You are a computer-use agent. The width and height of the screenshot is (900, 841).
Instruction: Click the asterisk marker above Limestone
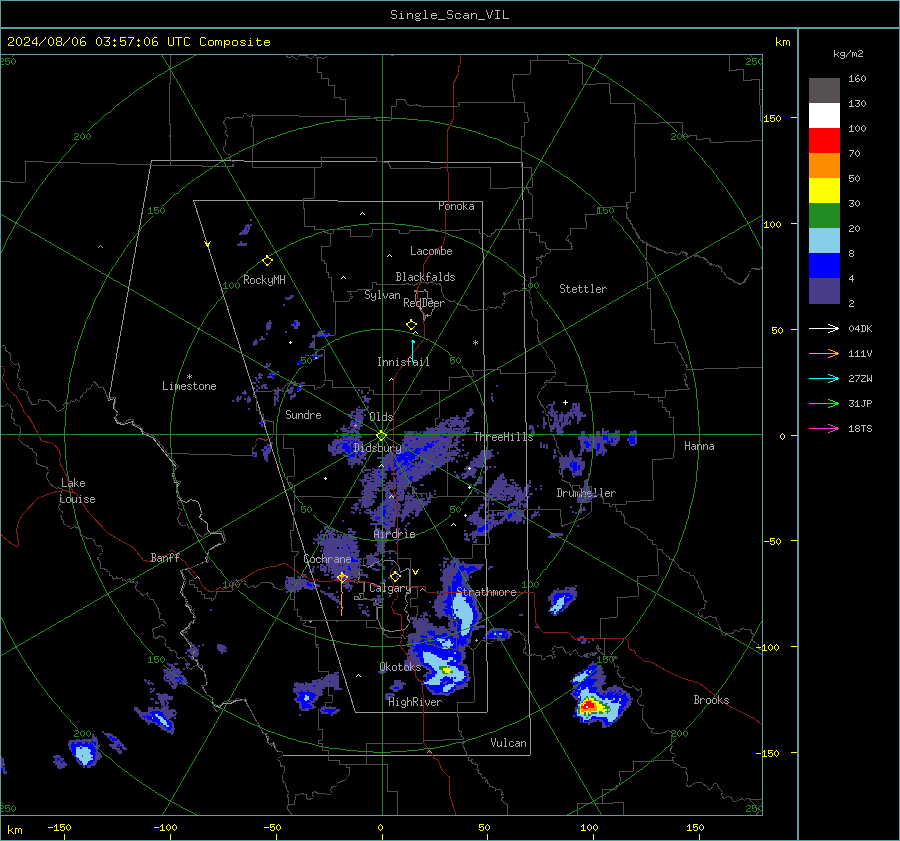(189, 377)
